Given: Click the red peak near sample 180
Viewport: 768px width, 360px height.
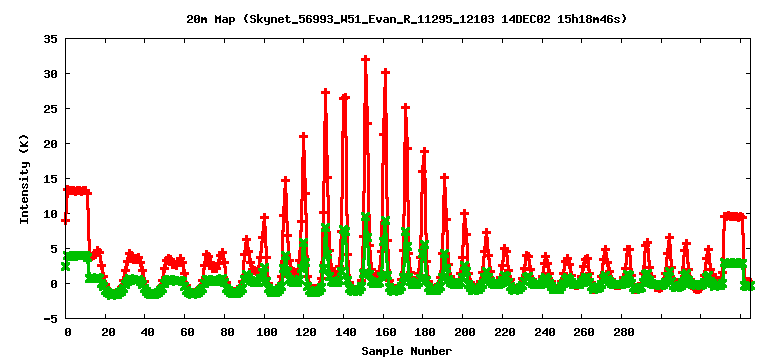Looking at the screenshot, I should [425, 151].
